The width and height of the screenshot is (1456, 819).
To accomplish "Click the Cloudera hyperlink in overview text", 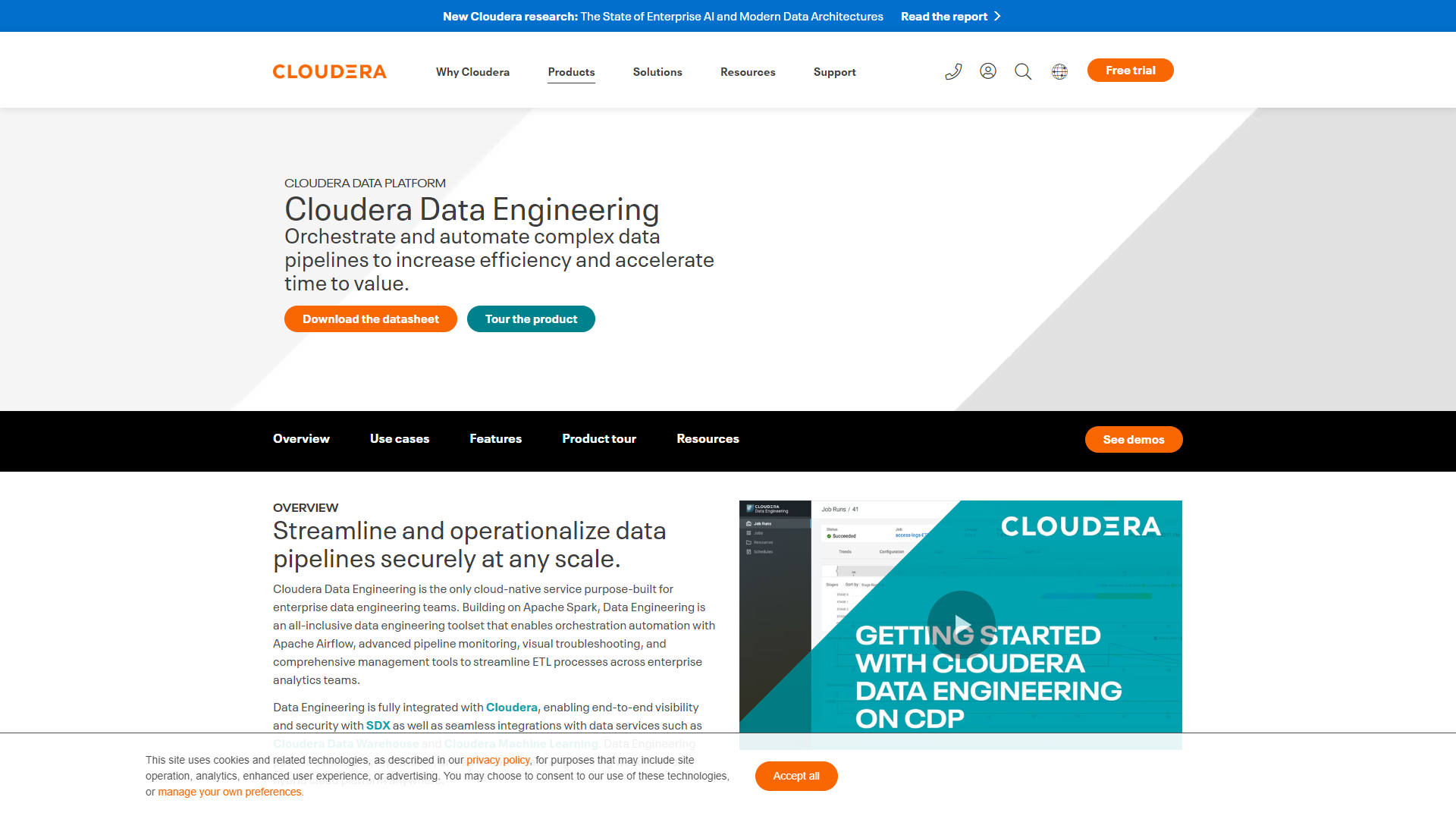I will 511,707.
